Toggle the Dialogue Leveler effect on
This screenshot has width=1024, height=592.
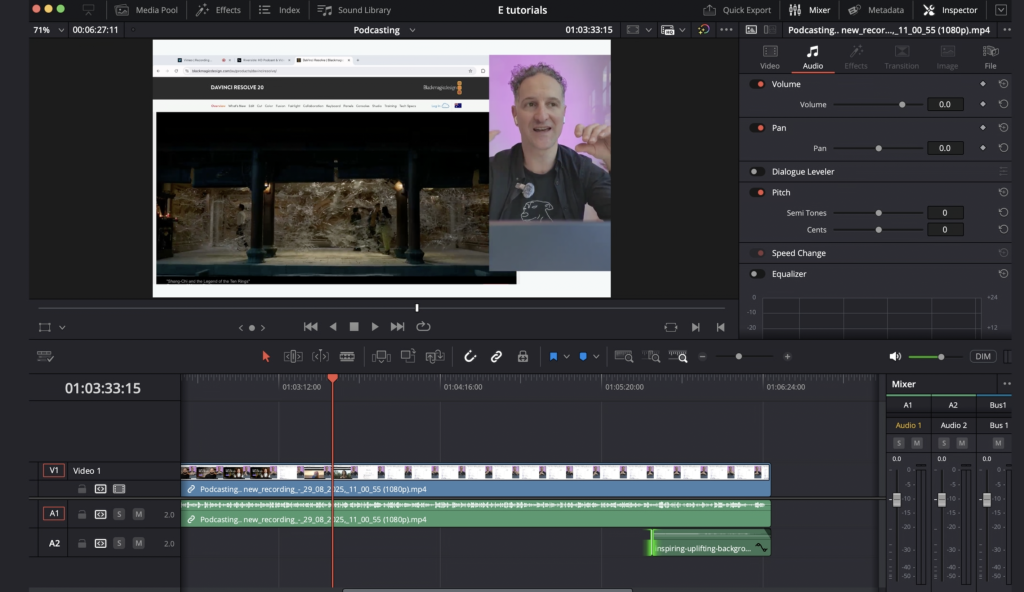pyautogui.click(x=757, y=171)
